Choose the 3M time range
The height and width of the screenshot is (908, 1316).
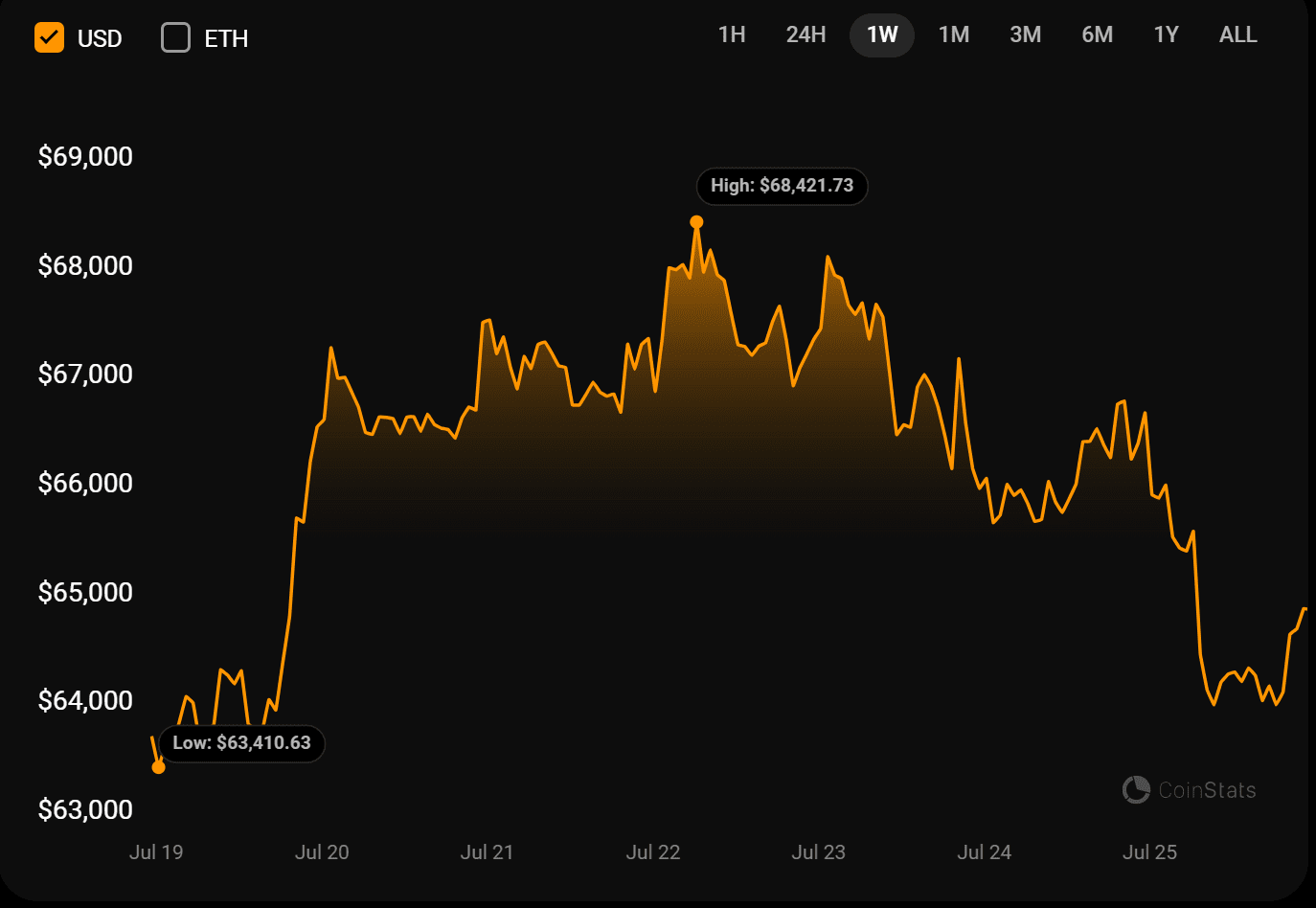1025,35
